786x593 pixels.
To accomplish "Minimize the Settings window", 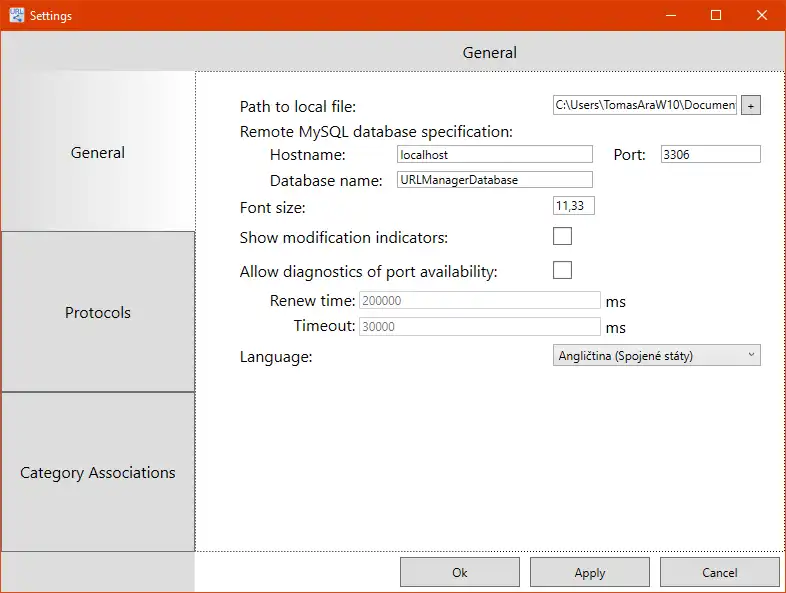I will point(671,15).
